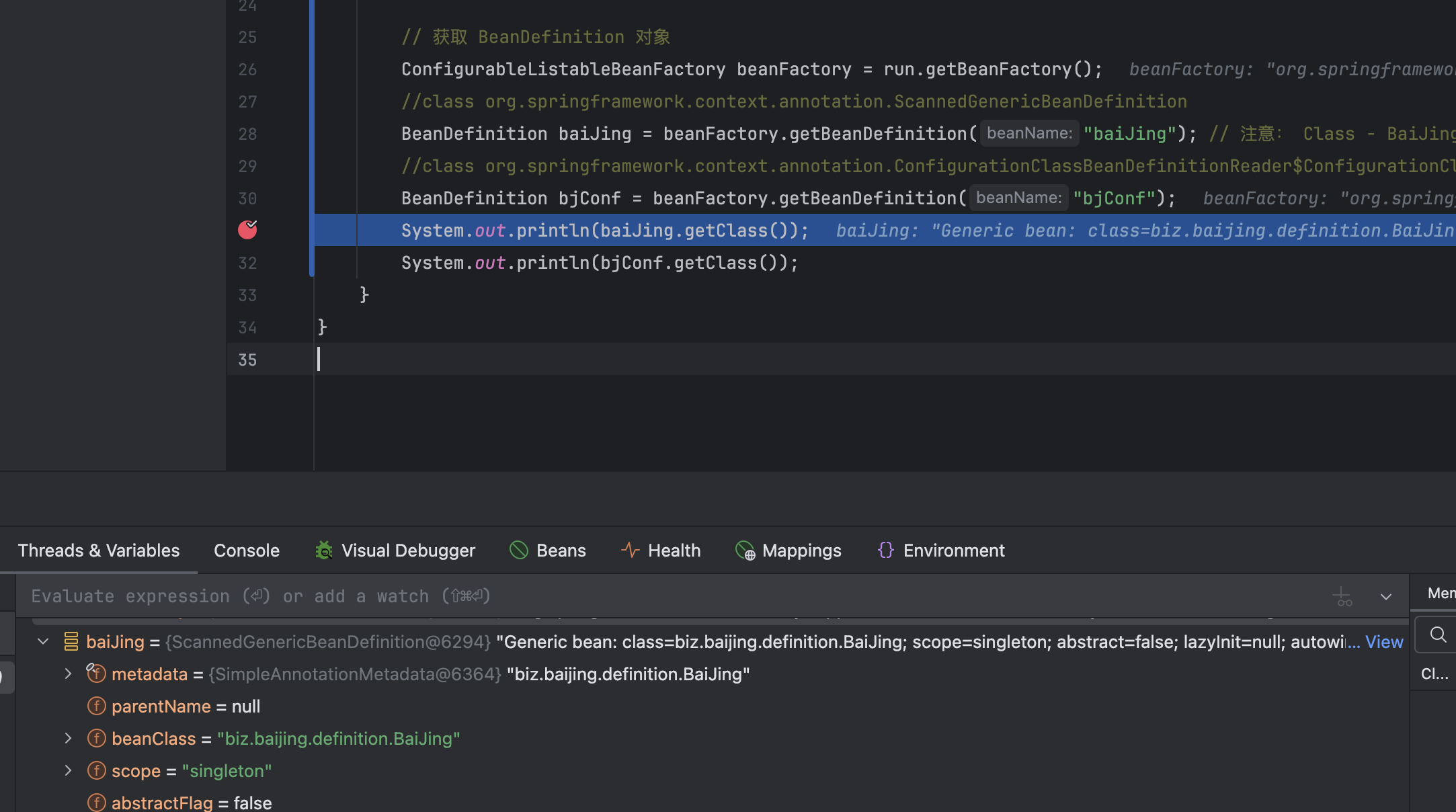Click the Mappings globe icon
This screenshot has width=1456, height=812.
click(745, 551)
